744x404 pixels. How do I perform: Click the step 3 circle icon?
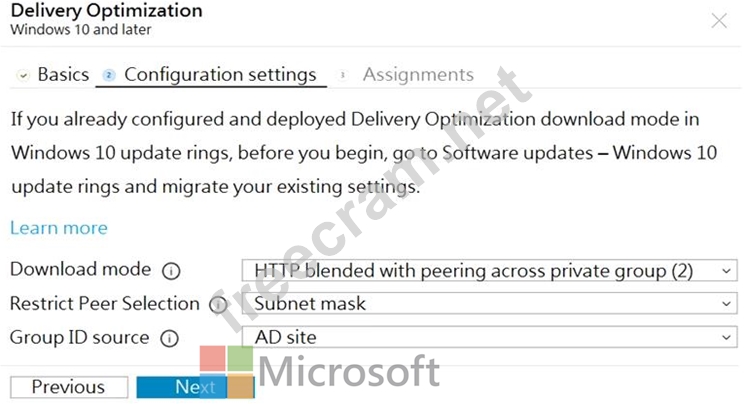(342, 75)
